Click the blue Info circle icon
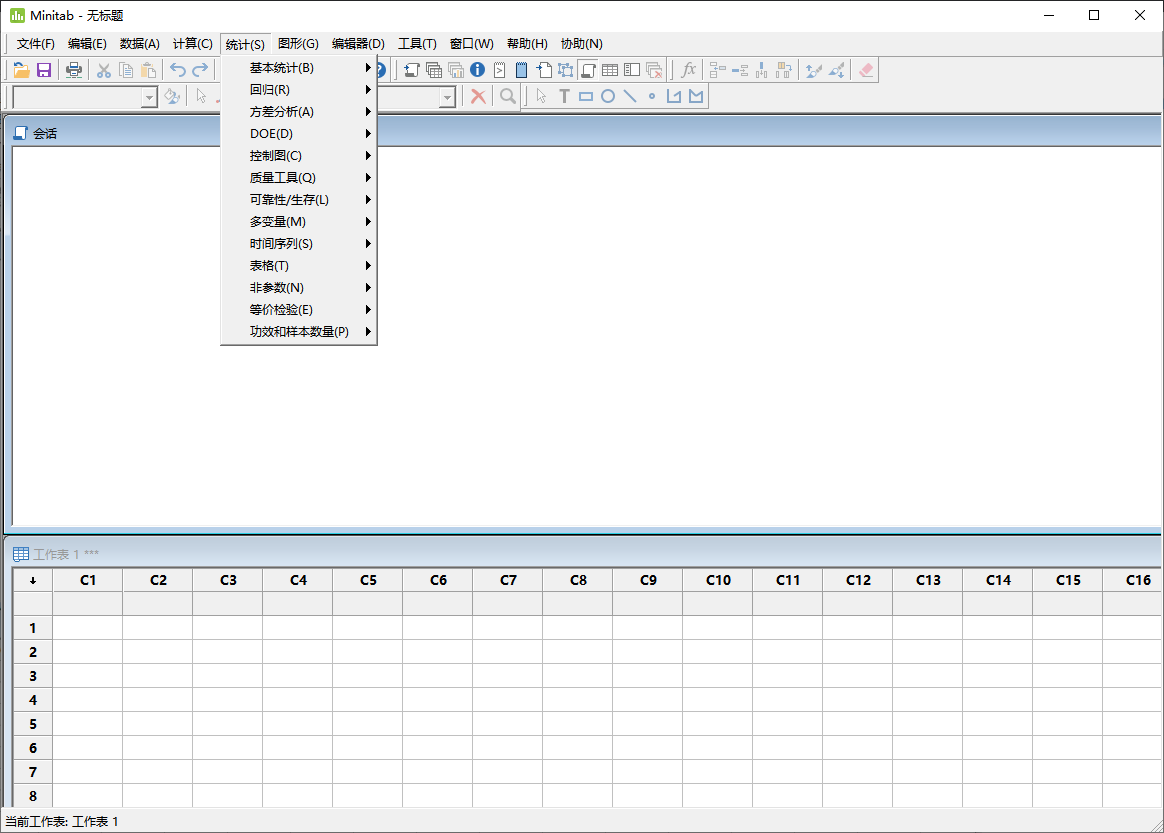 477,71
